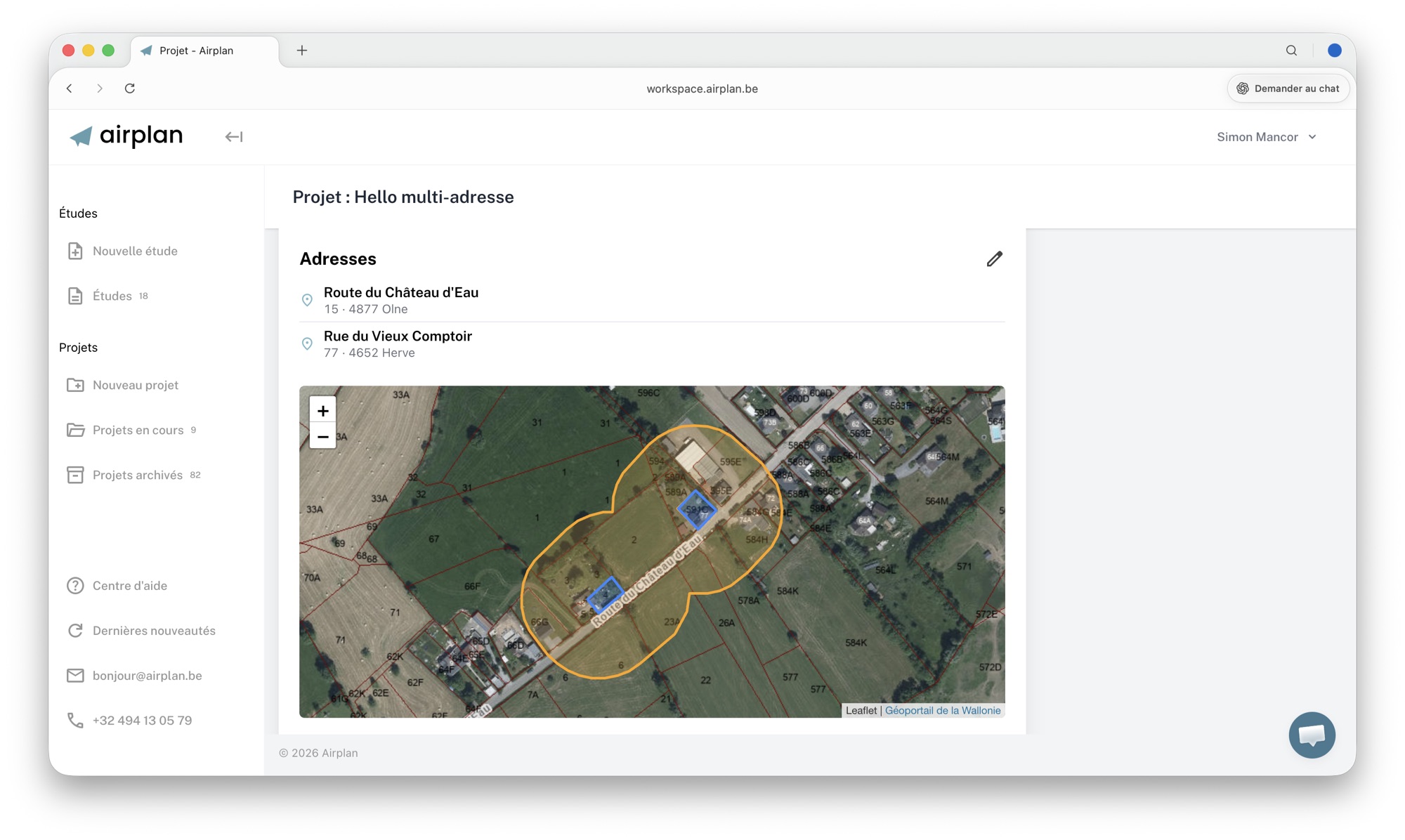Select the Rue du Vieux Comptoir address
Viewport: 1405px width, 840px height.
click(x=398, y=336)
